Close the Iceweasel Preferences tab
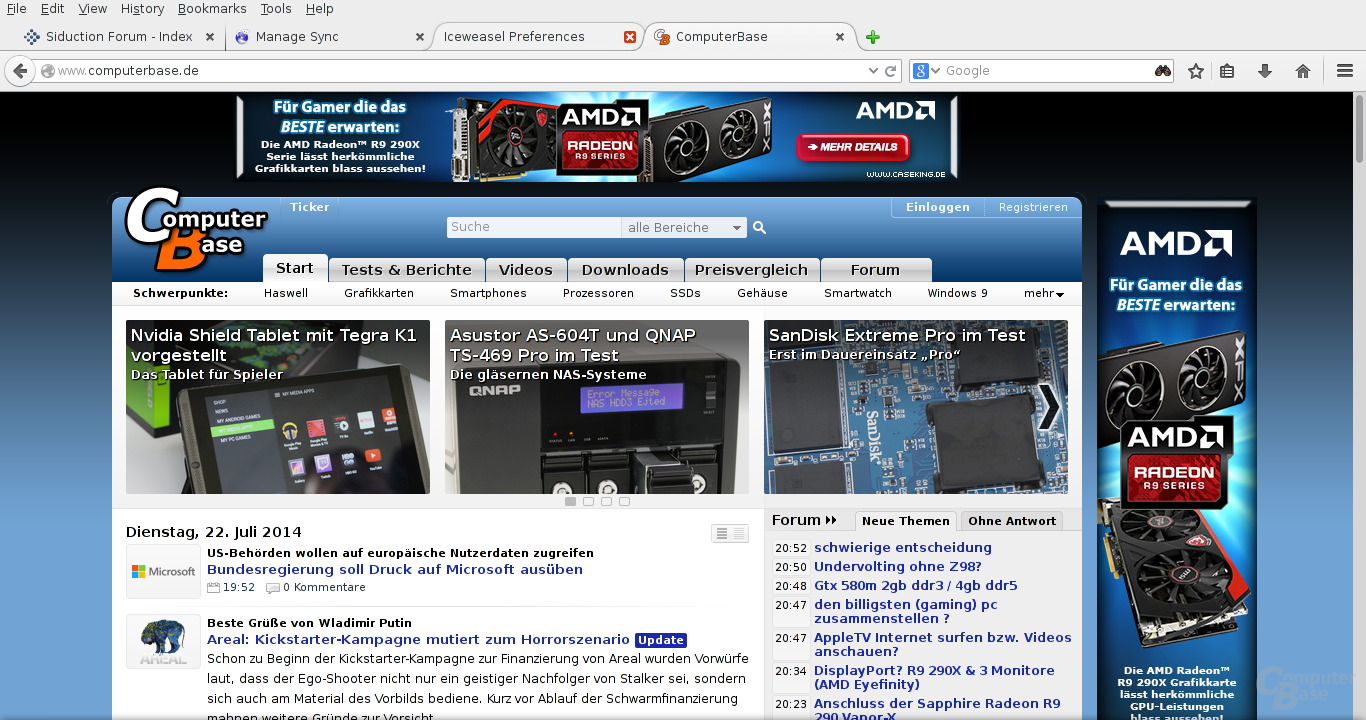 tap(630, 37)
